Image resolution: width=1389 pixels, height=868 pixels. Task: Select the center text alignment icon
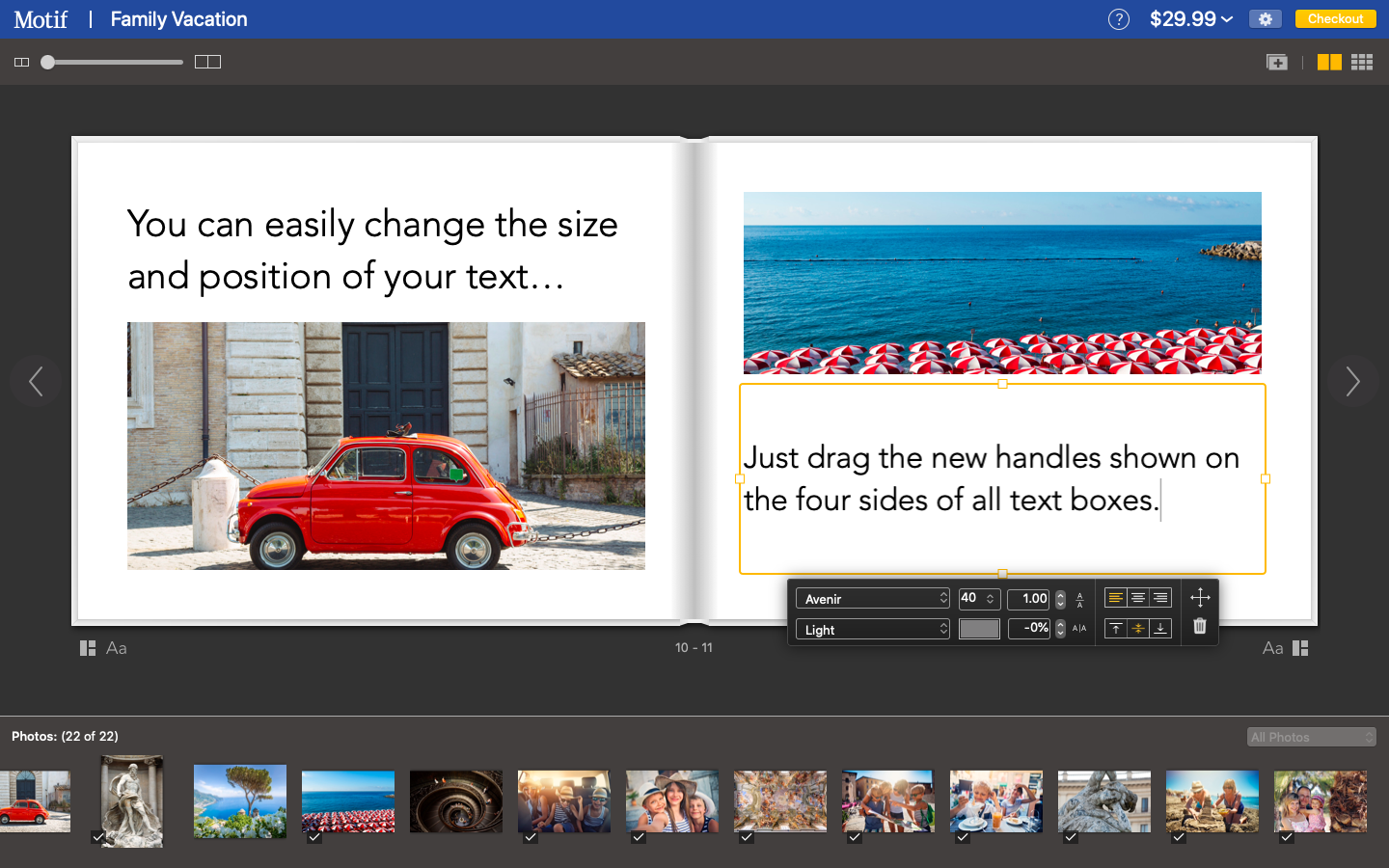1138,598
